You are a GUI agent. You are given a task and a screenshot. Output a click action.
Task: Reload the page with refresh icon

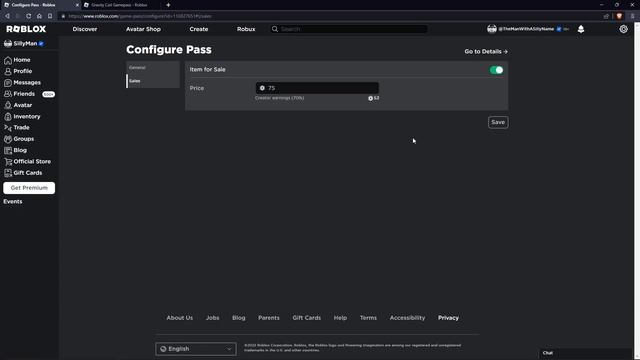[x=29, y=16]
